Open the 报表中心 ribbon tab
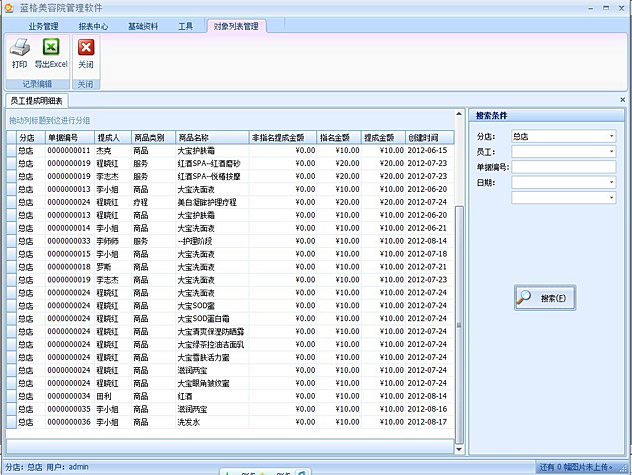 click(93, 26)
